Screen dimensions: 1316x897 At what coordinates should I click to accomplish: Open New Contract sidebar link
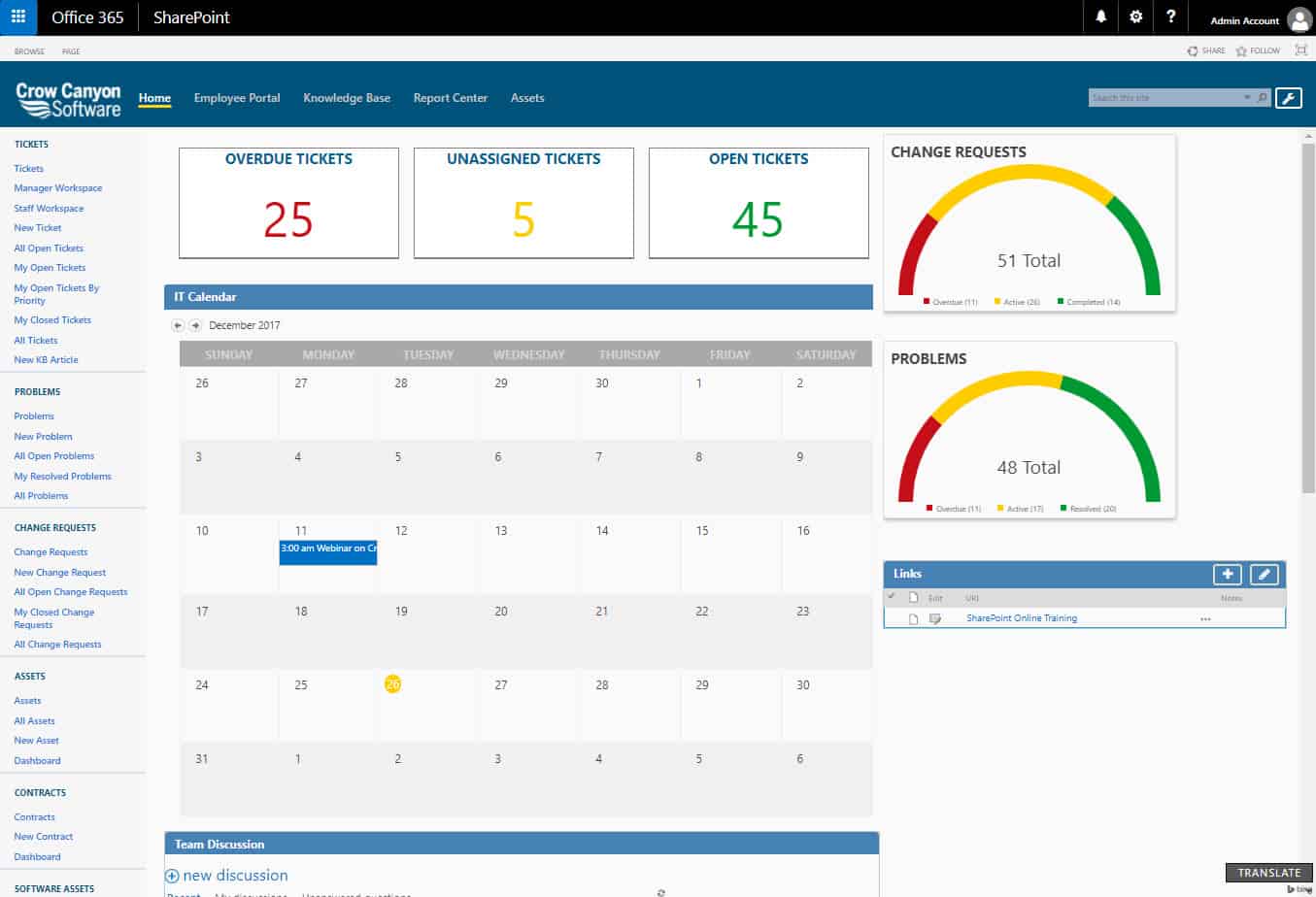(44, 837)
